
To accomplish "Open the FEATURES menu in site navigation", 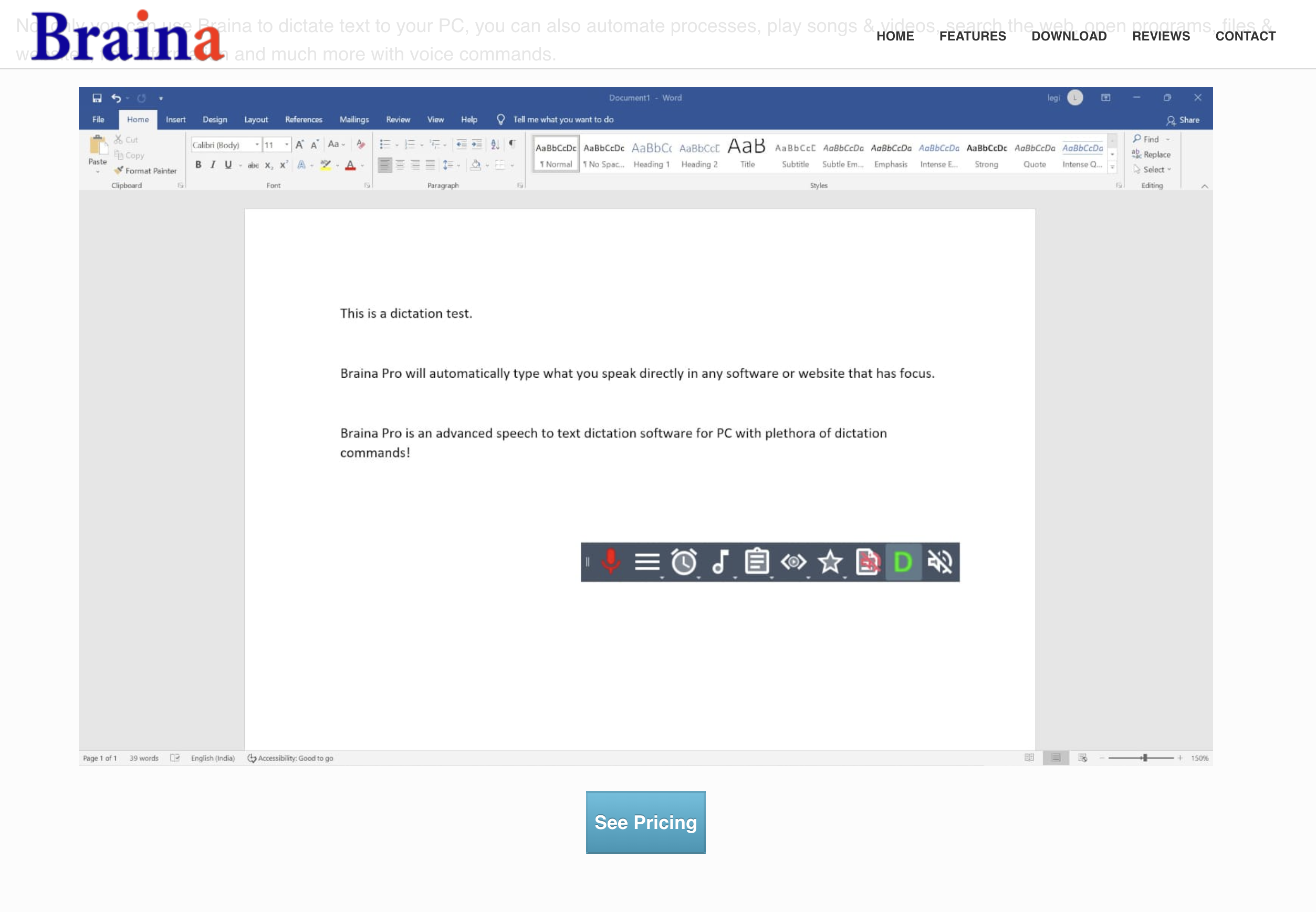I will click(x=972, y=36).
